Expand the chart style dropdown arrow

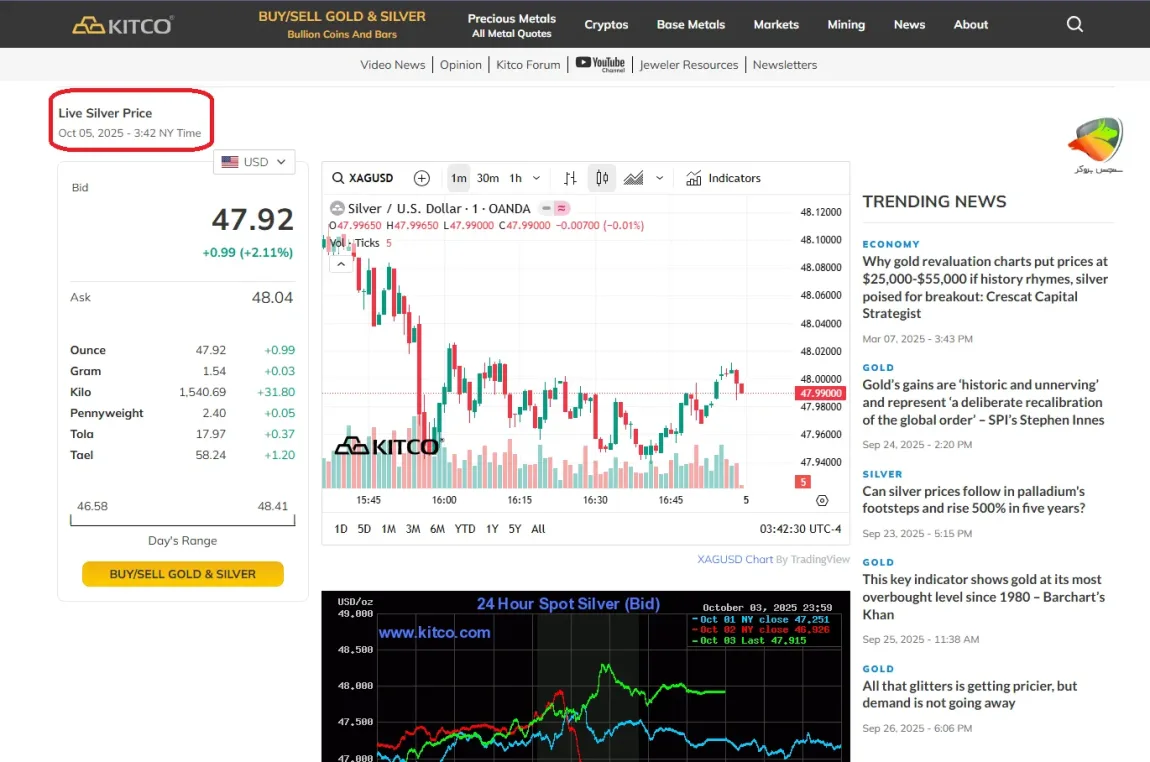click(x=659, y=178)
